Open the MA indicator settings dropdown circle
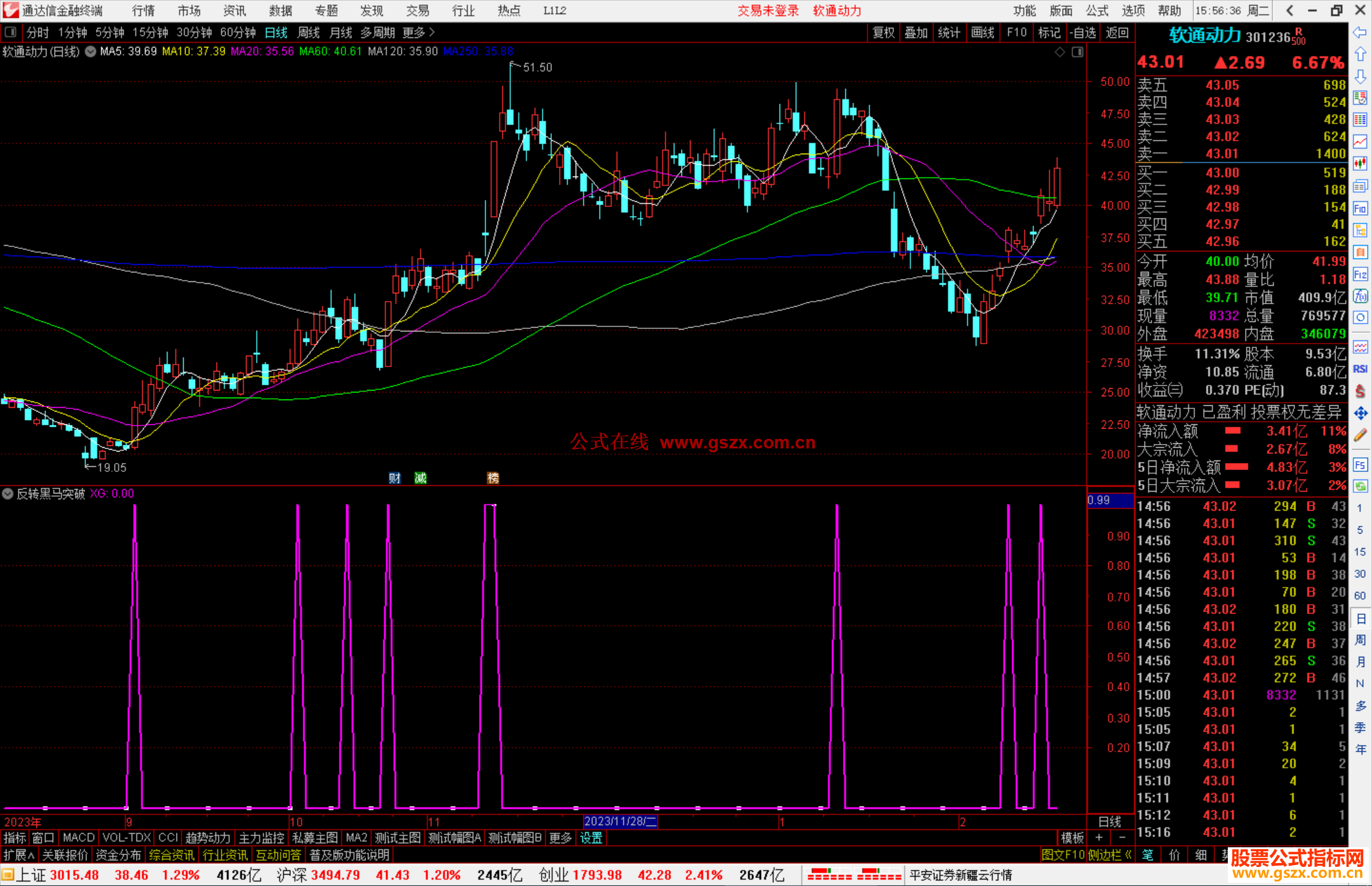This screenshot has height=886, width=1372. point(90,51)
